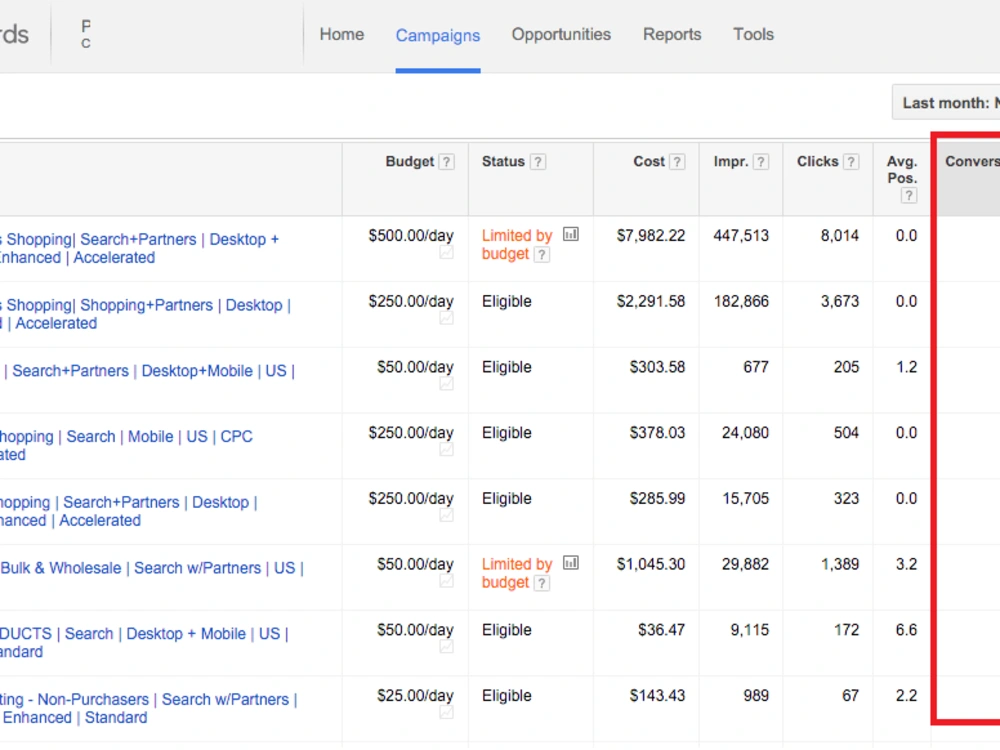Sort the table by the Cost column header
The height and width of the screenshot is (750, 1000).
pyautogui.click(x=649, y=162)
